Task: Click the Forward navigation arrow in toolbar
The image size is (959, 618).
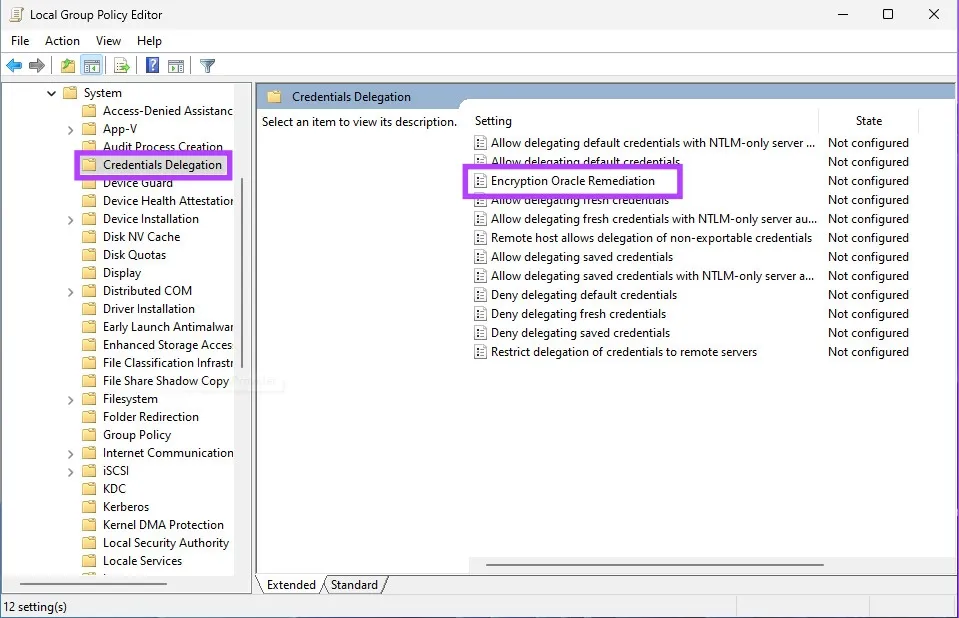Action: tap(37, 65)
